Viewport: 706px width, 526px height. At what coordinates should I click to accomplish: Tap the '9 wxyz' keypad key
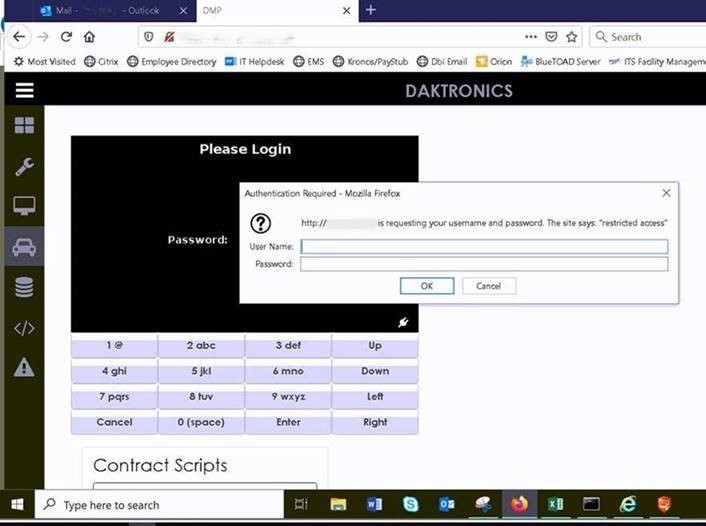tap(288, 397)
